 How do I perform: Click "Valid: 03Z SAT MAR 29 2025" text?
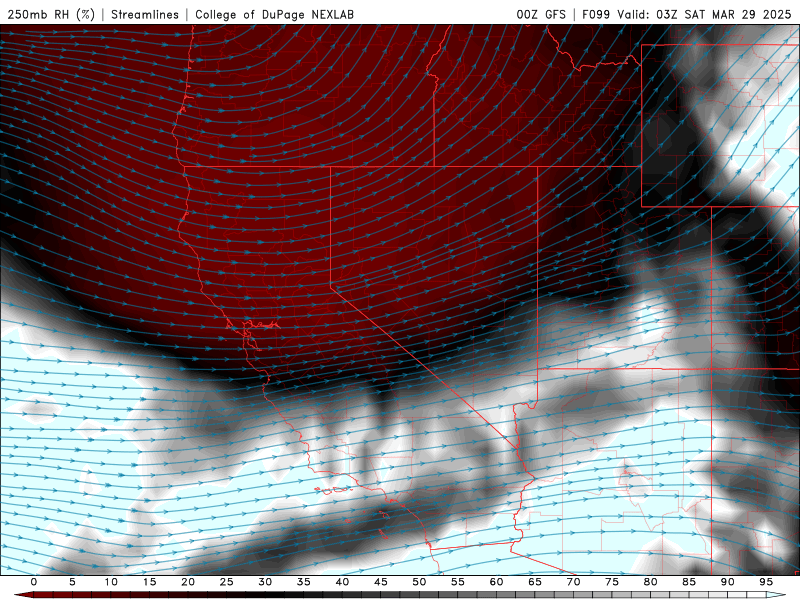(x=704, y=15)
